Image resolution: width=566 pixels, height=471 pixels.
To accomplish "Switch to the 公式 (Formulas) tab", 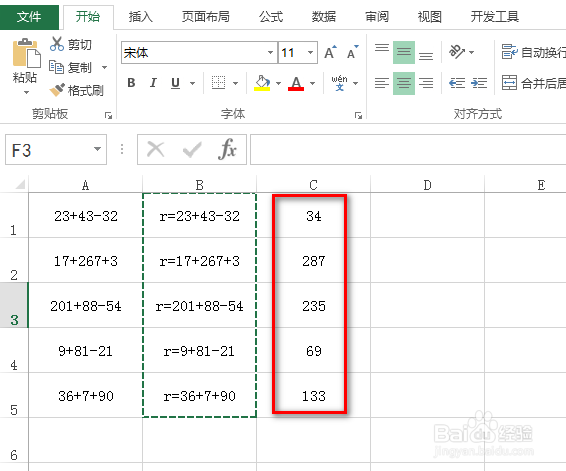I will (x=271, y=17).
